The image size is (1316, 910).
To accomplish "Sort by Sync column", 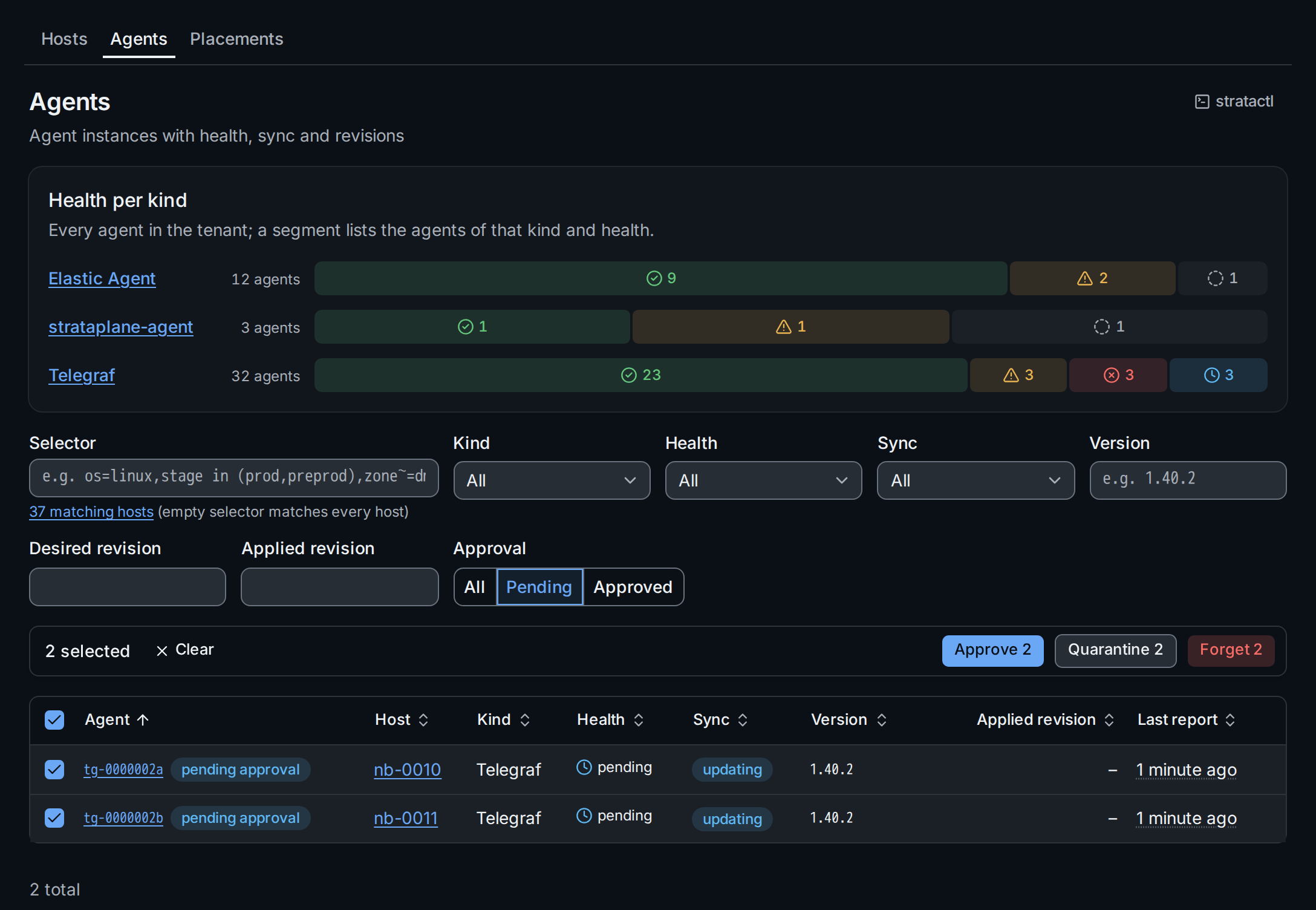I will click(720, 719).
